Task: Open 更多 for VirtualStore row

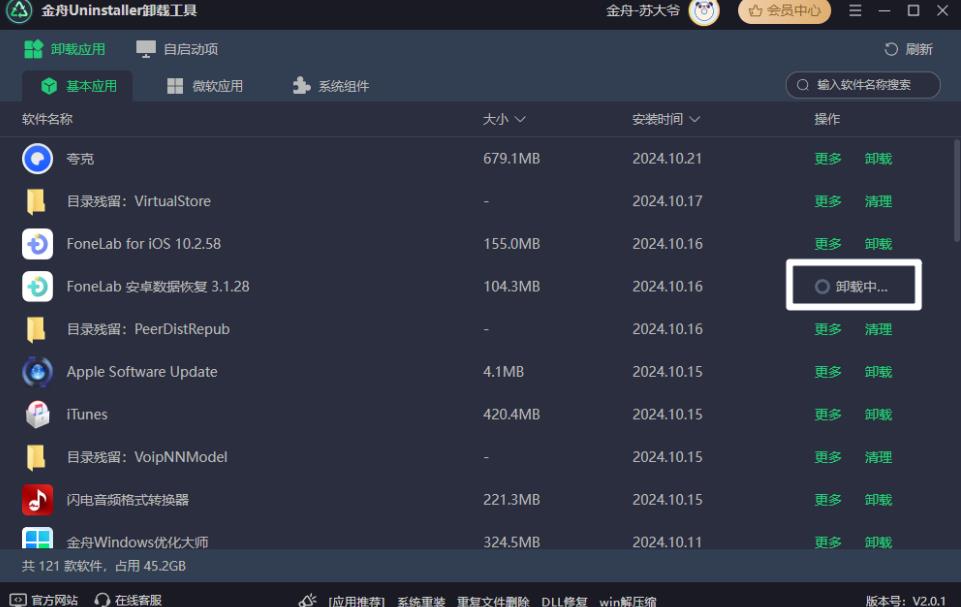Action: 827,201
